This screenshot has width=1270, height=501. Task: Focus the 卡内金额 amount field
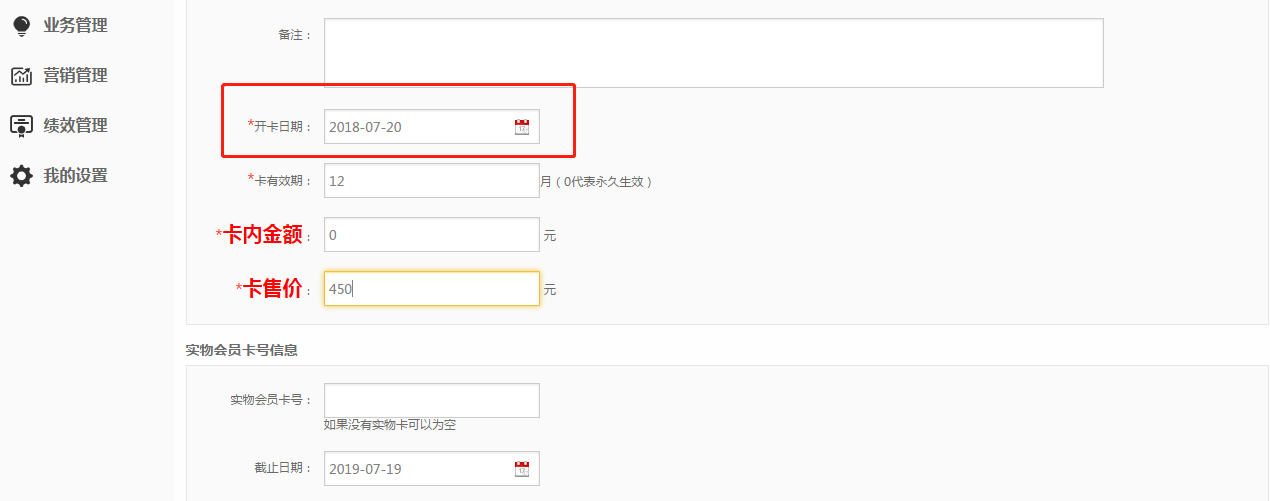click(431, 235)
